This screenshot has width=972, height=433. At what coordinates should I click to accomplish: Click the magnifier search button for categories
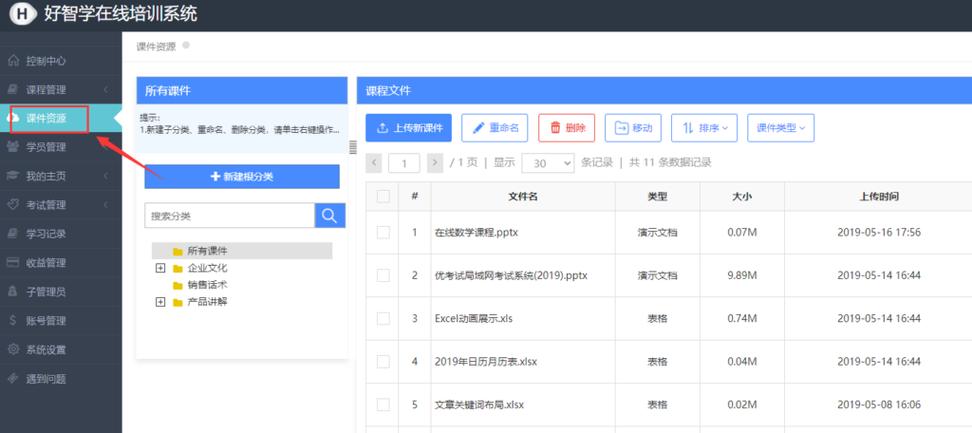point(330,216)
